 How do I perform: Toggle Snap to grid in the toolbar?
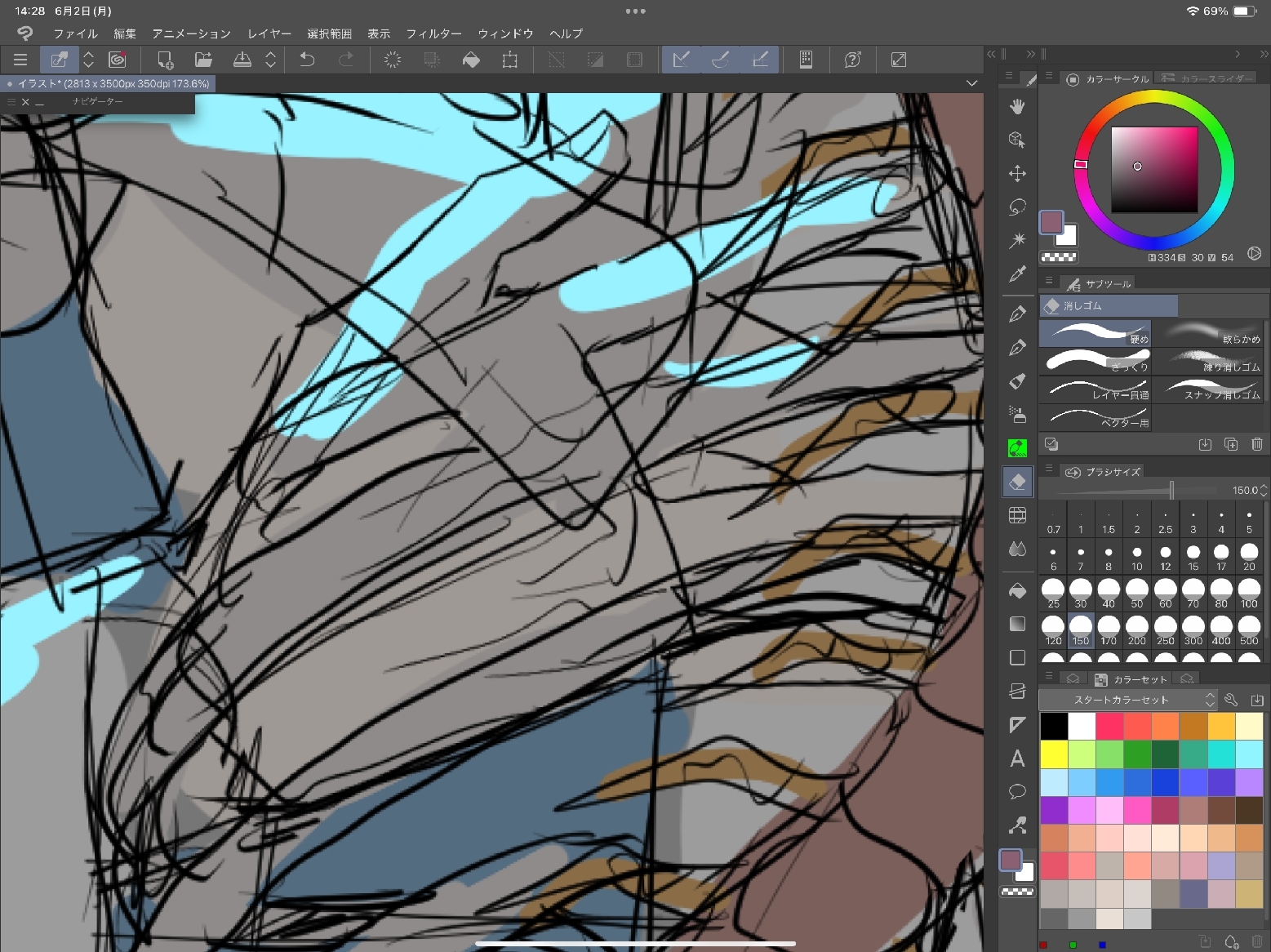760,60
